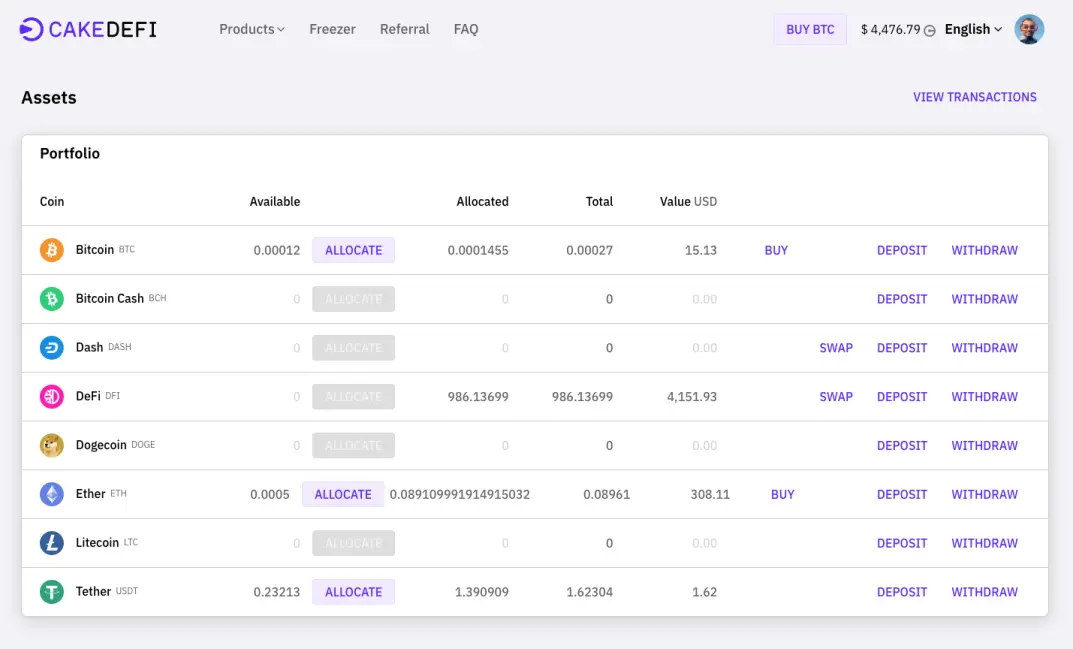Go to the Referral page
Screen dimensions: 1073x649
click(404, 29)
